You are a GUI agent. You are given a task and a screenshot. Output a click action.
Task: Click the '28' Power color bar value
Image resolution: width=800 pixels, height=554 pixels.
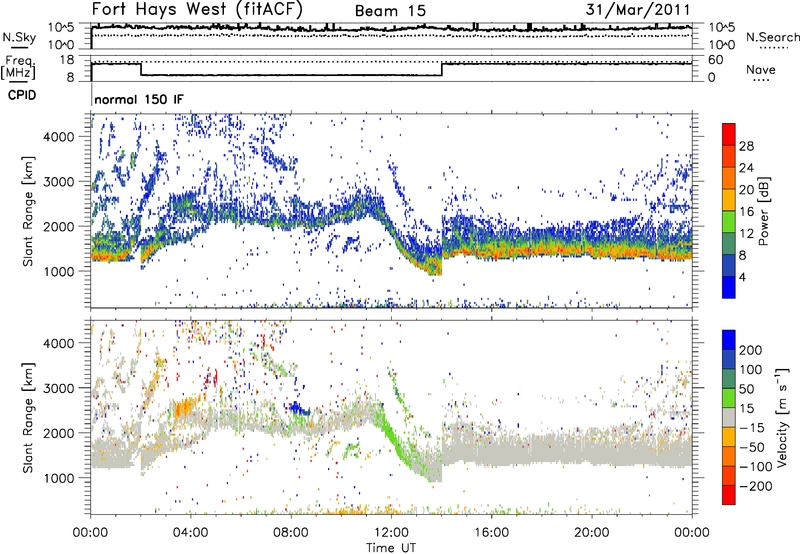click(x=746, y=146)
